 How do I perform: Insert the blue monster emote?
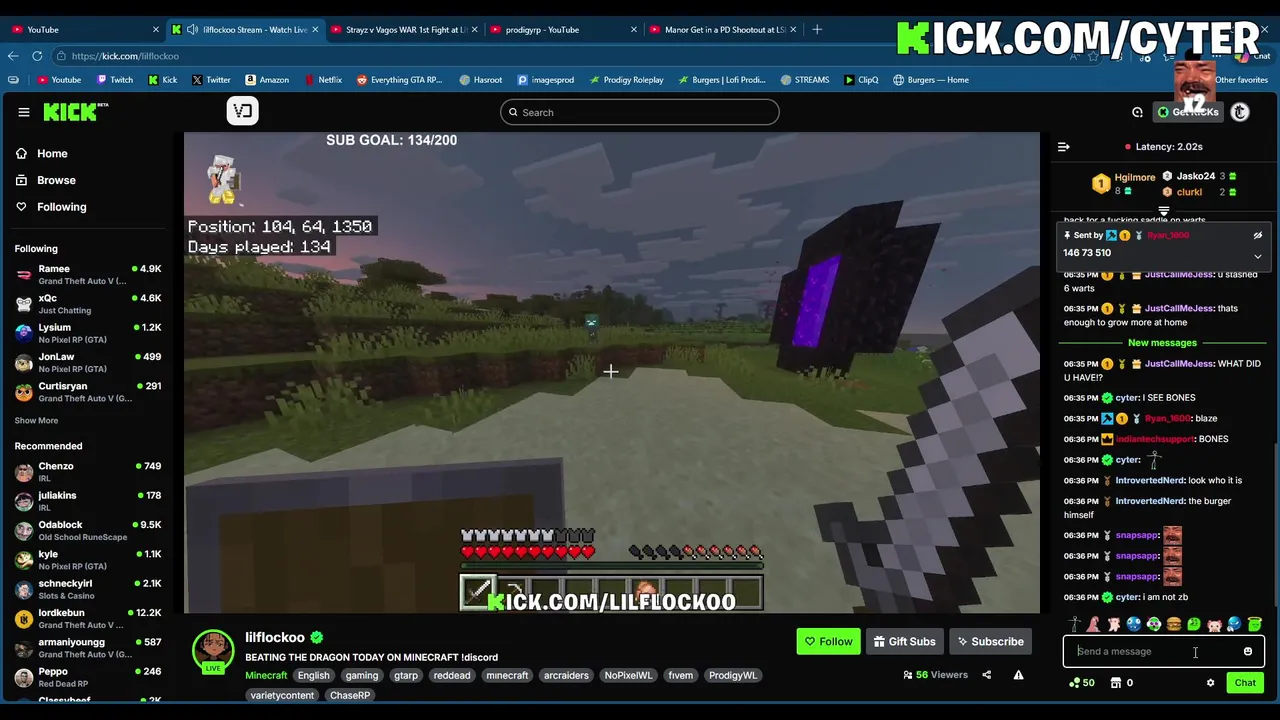coord(1134,625)
